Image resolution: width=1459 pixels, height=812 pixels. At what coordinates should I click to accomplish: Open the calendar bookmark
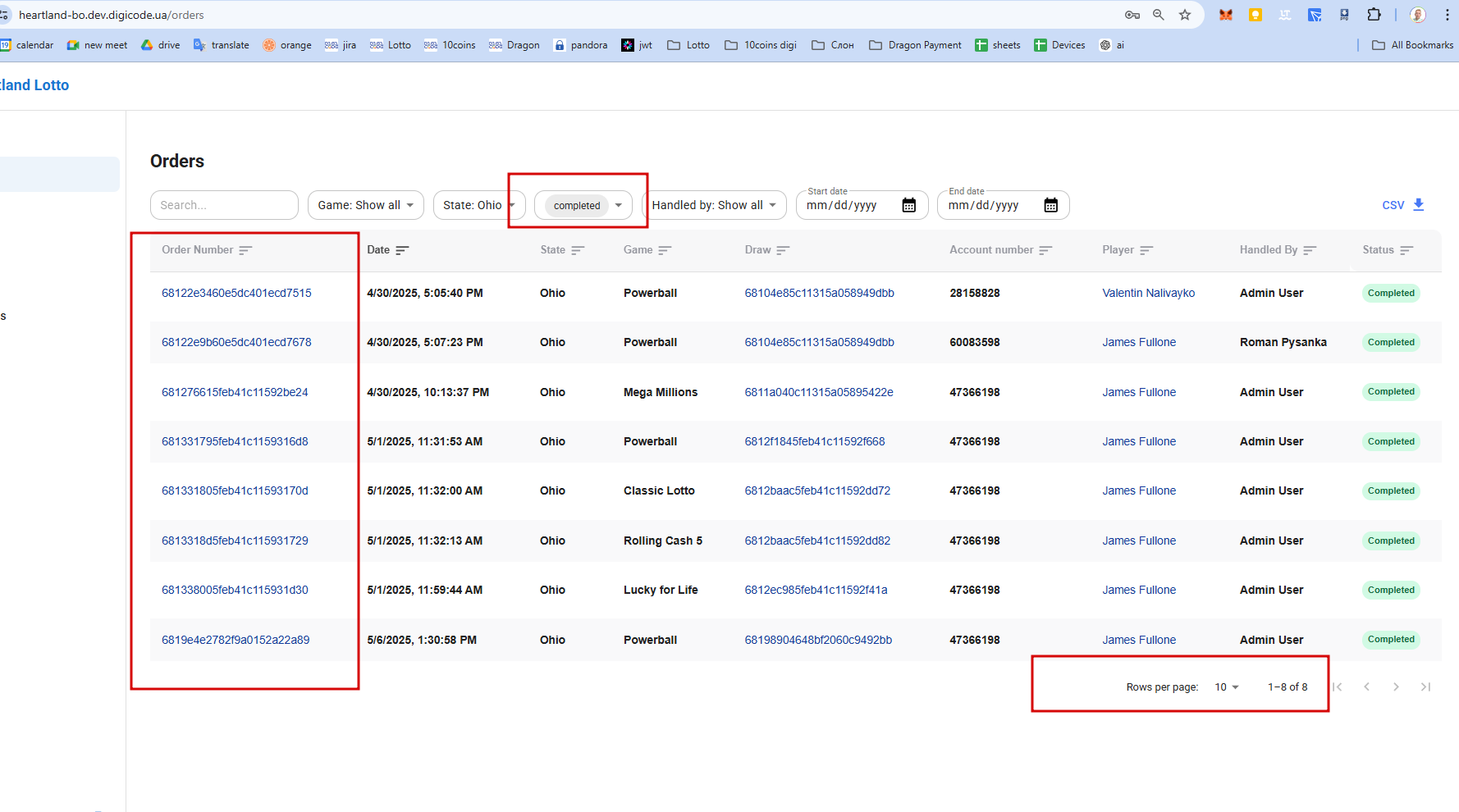tap(27, 45)
